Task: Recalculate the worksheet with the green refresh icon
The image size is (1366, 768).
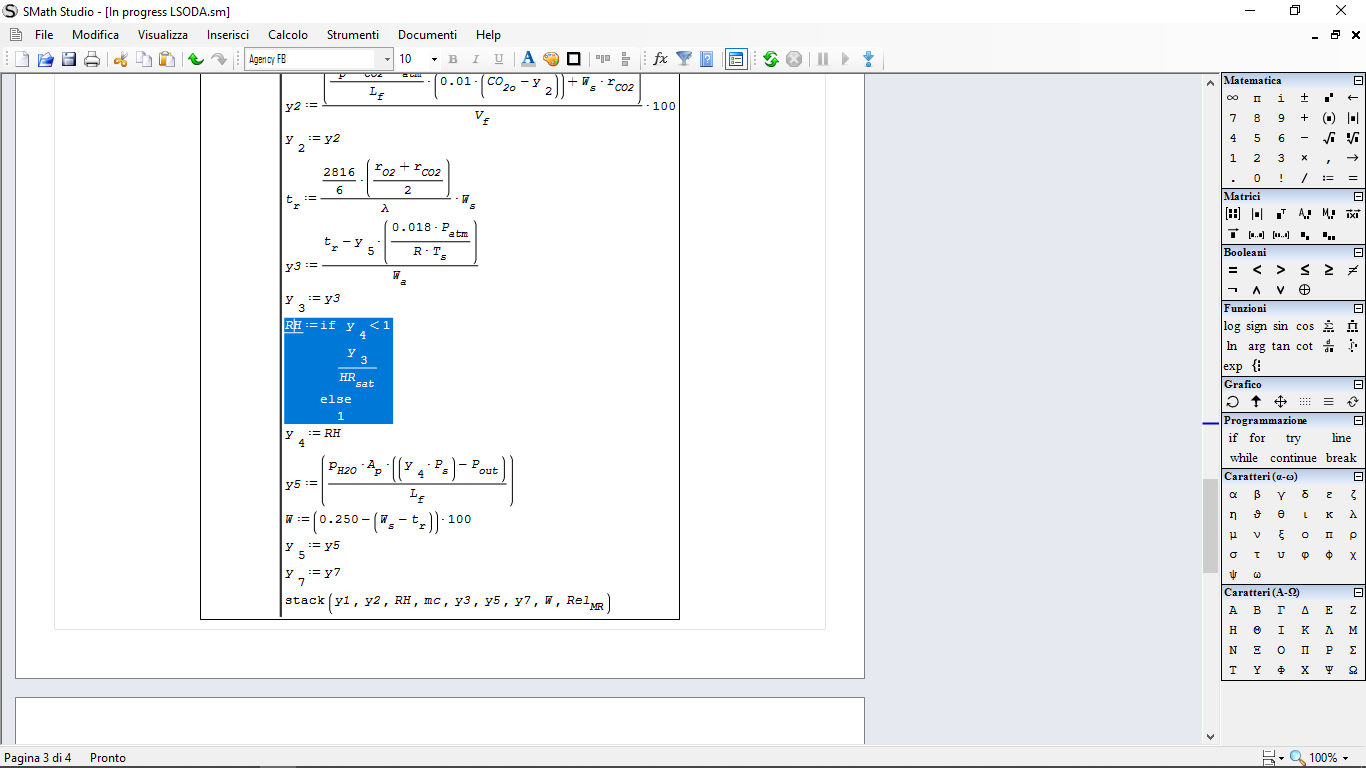Action: (x=770, y=59)
